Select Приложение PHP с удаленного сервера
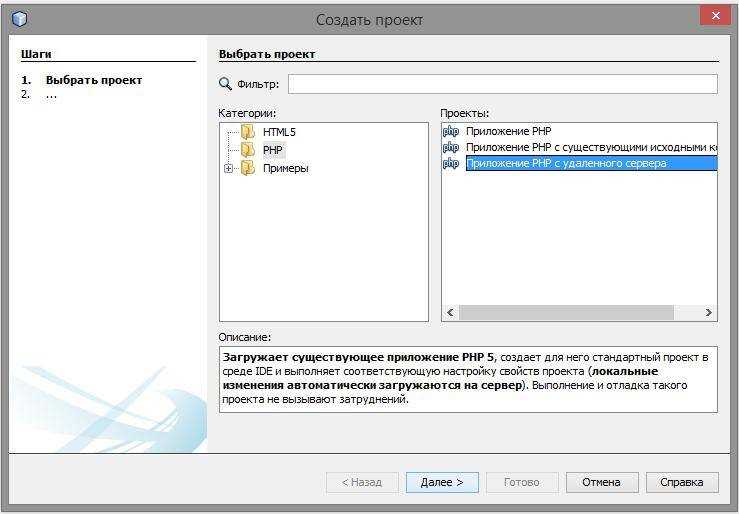Screen dimensions: 739x514 [591, 163]
